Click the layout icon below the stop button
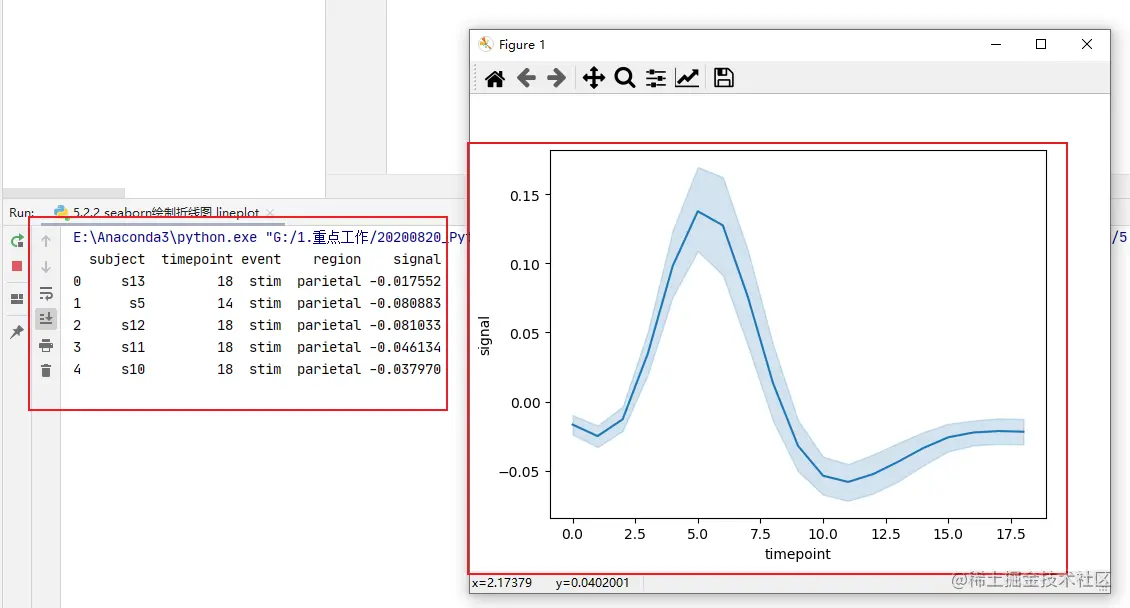1130x608 pixels. coord(17,299)
